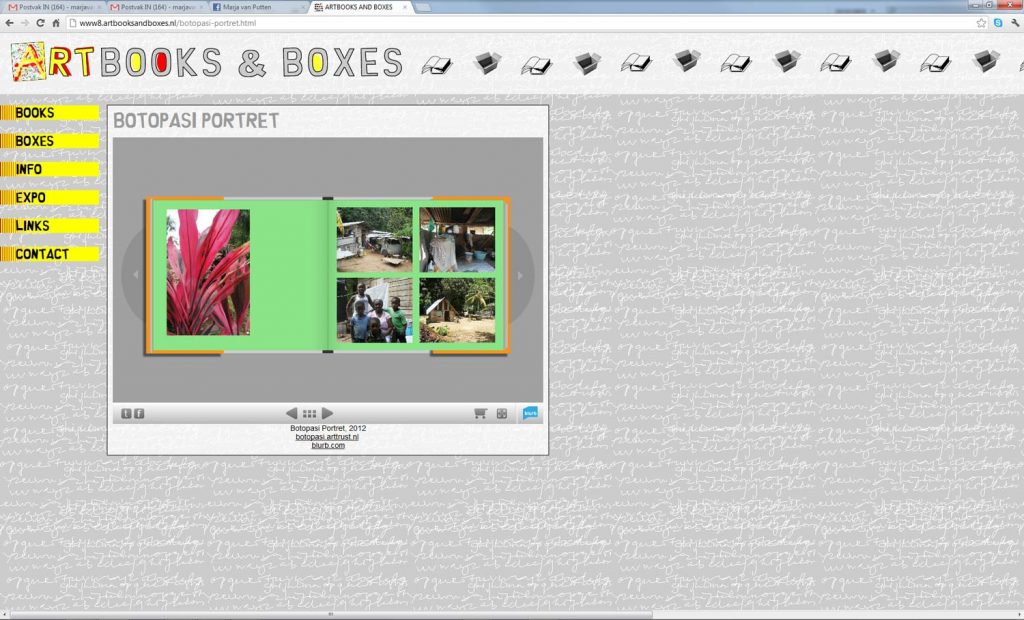Screen dimensions: 1024x620
Task: Click the first open box icon in header
Action: pyautogui.click(x=487, y=62)
